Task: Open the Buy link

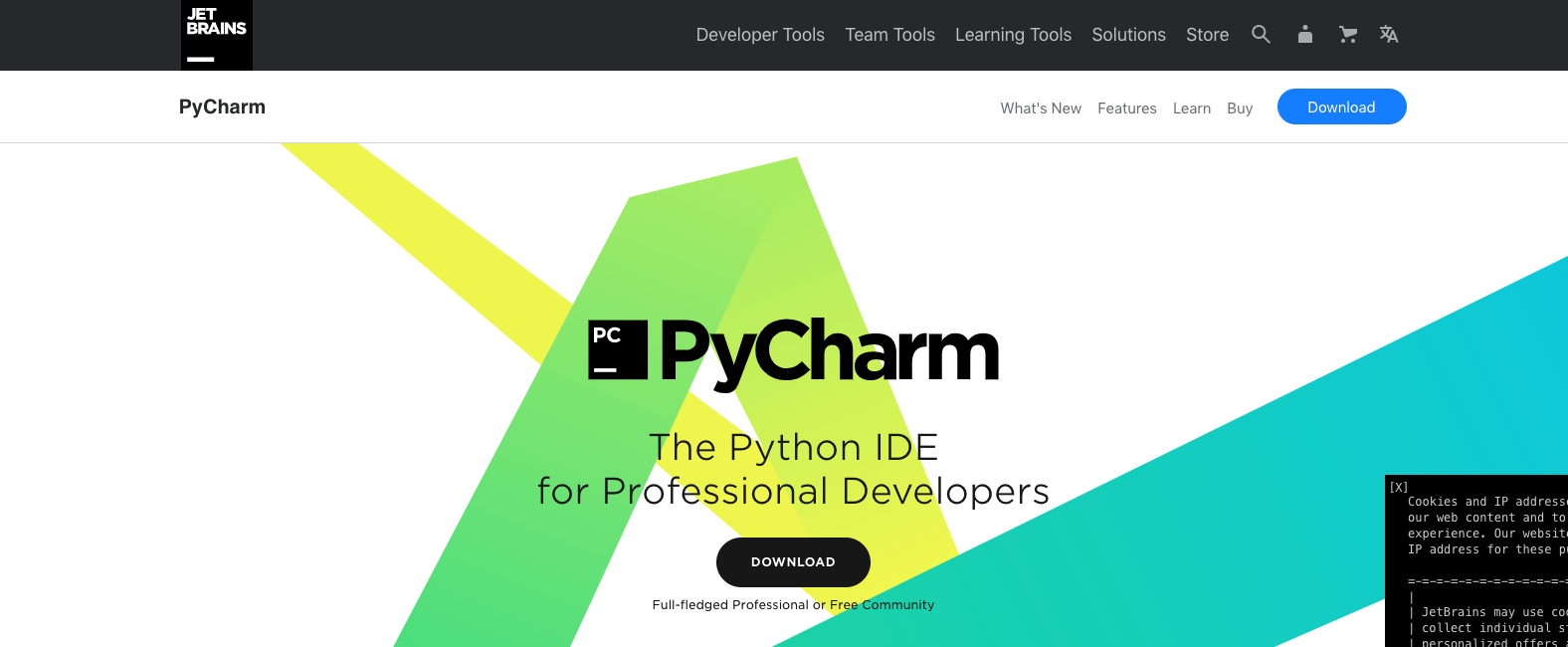Action: [x=1240, y=108]
